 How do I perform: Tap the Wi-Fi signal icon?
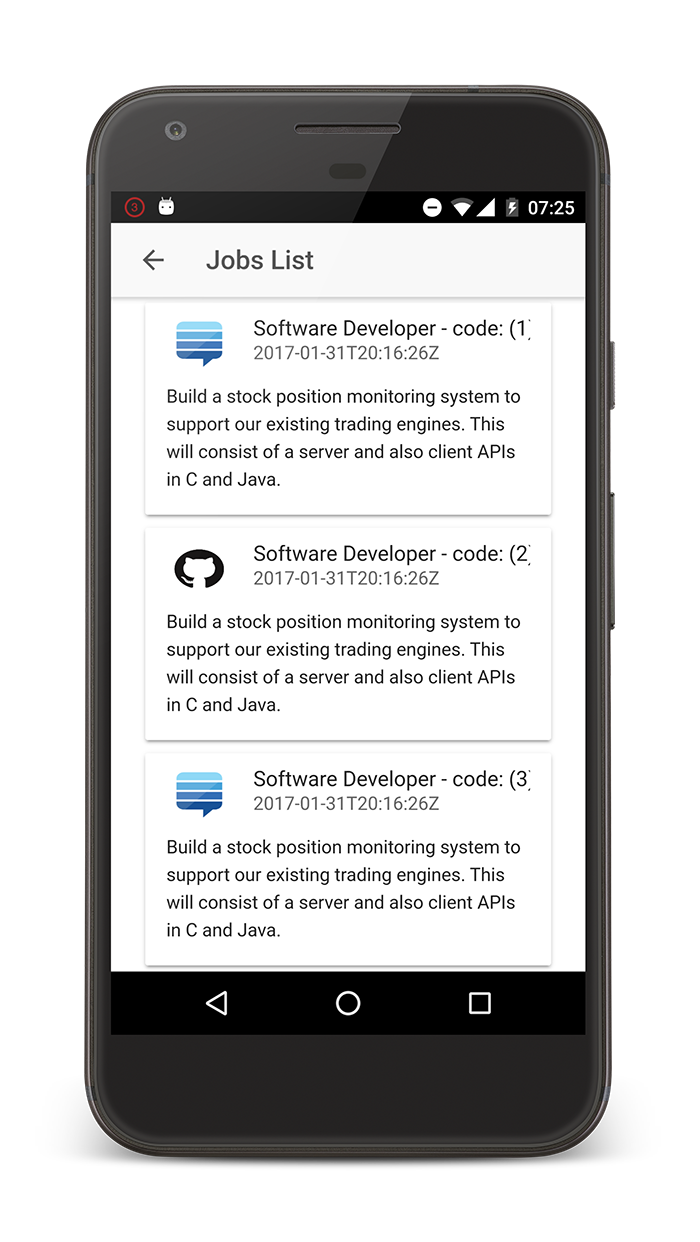pyautogui.click(x=461, y=207)
